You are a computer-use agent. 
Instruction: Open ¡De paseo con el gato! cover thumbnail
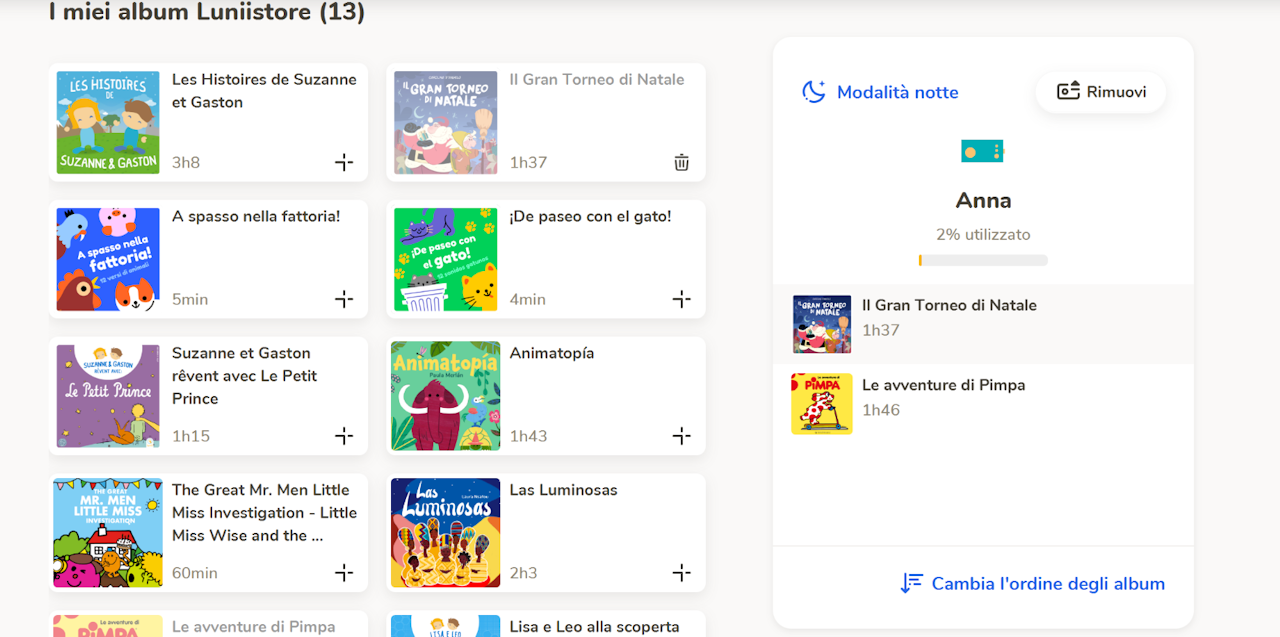click(x=445, y=259)
